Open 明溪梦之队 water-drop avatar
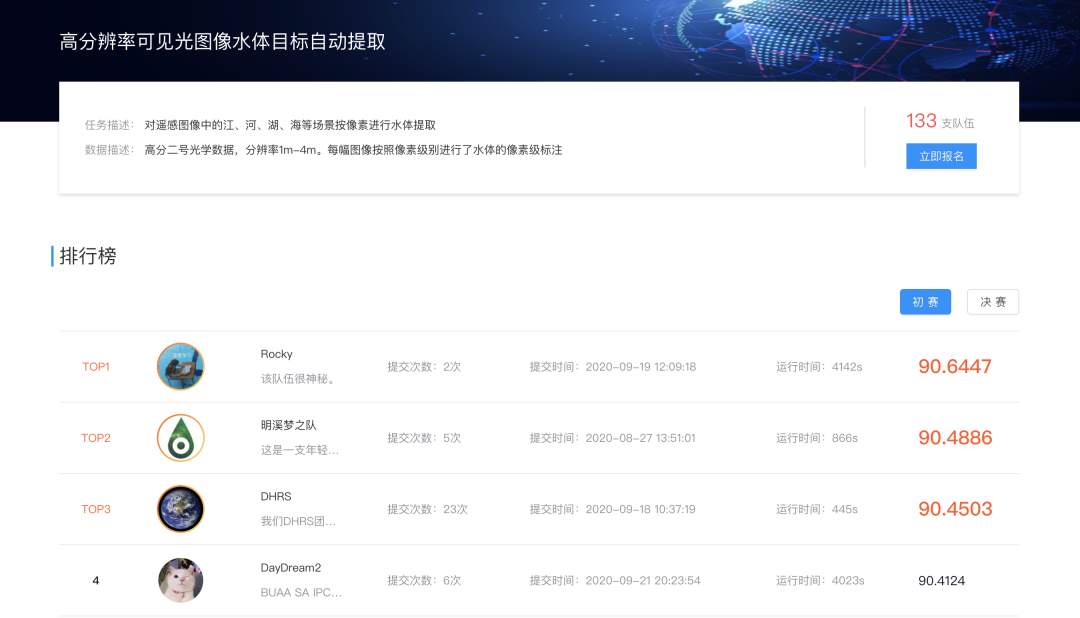The height and width of the screenshot is (618, 1080). [180, 437]
